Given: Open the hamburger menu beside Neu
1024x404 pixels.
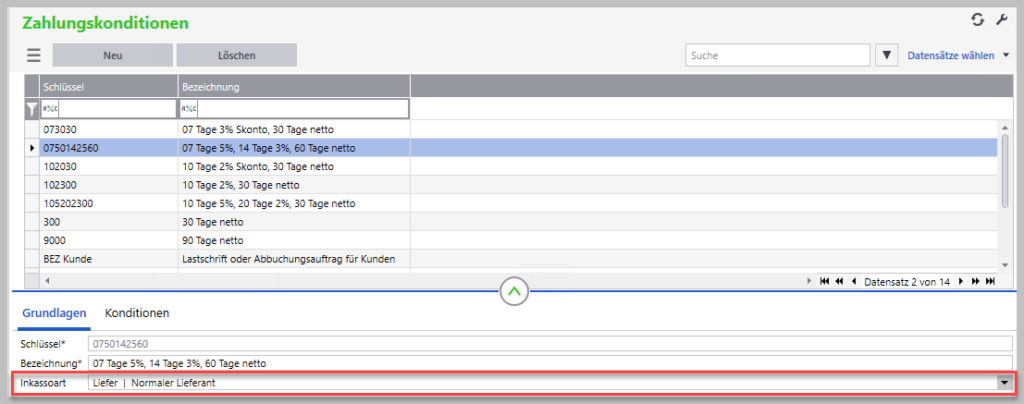Looking at the screenshot, I should click(x=33, y=56).
